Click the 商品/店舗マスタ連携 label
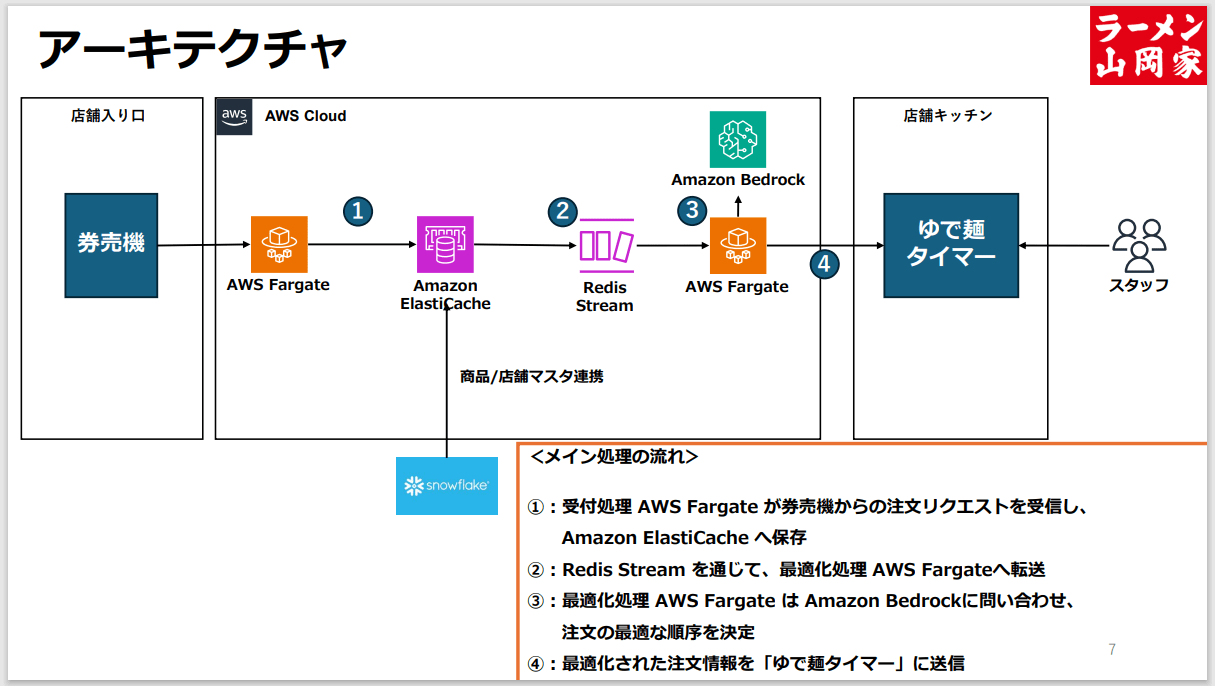This screenshot has height=686, width=1215. [x=531, y=377]
